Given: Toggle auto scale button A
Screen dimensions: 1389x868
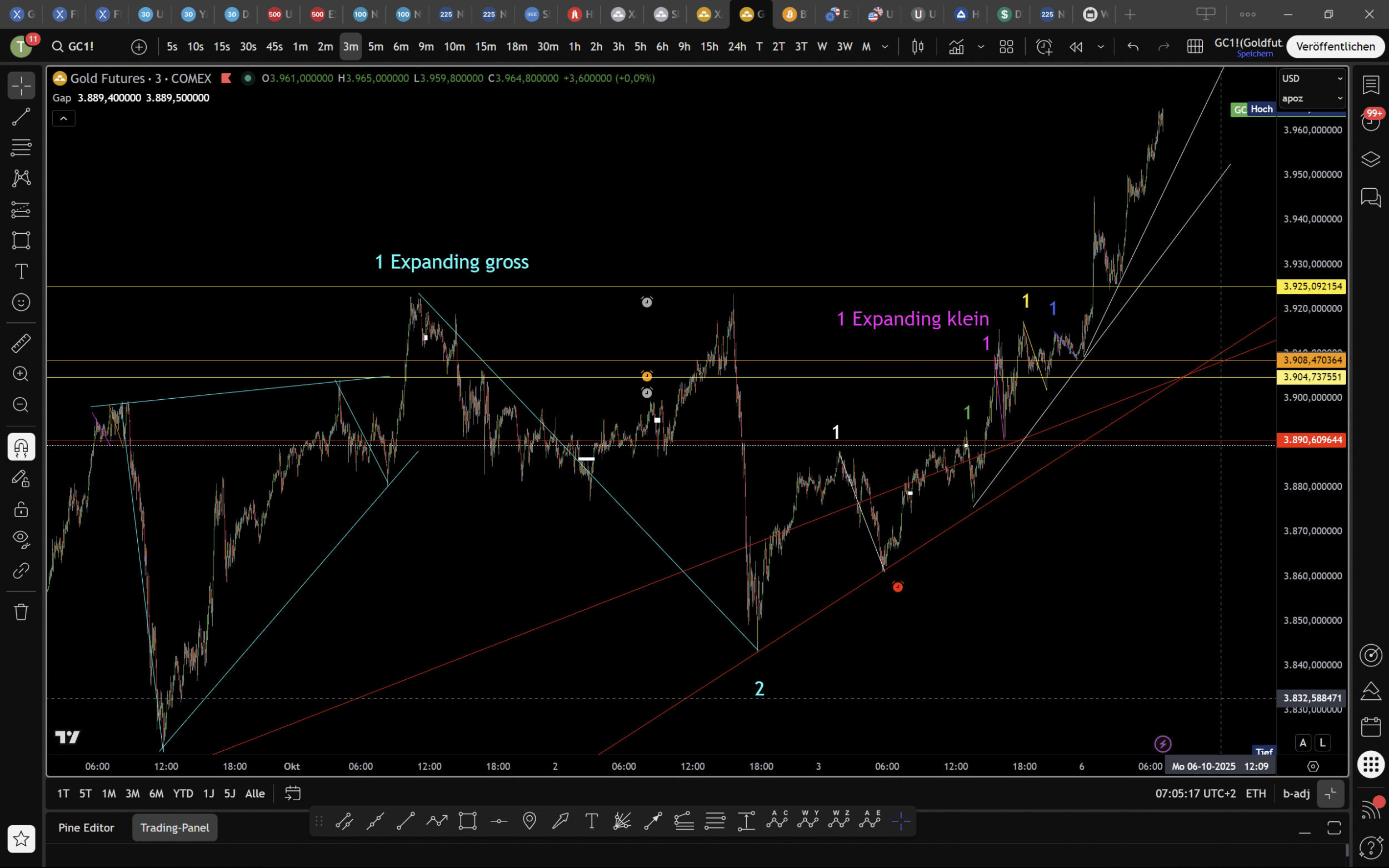Looking at the screenshot, I should pyautogui.click(x=1302, y=742).
